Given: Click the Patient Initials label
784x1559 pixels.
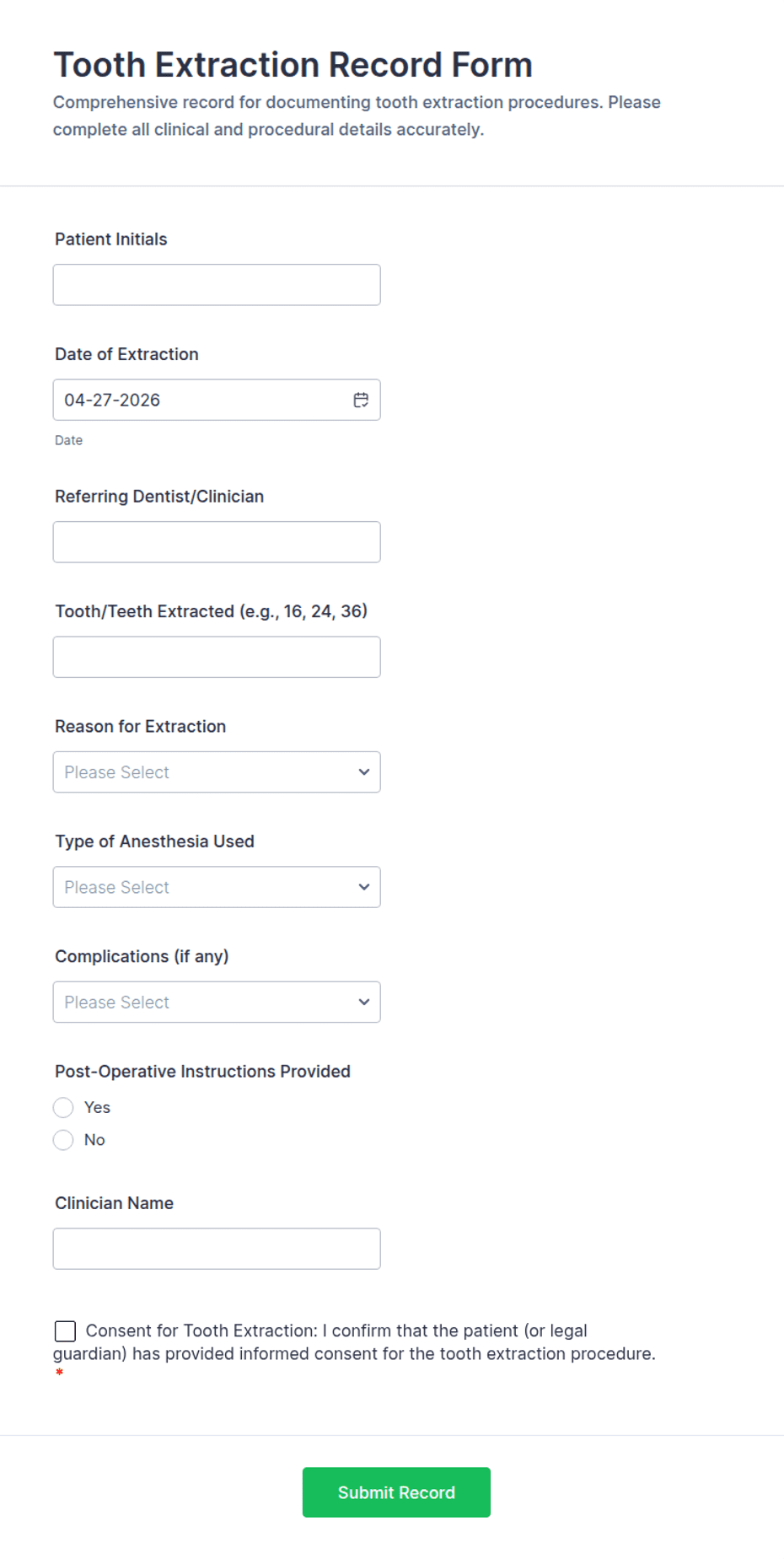Looking at the screenshot, I should click(x=111, y=239).
